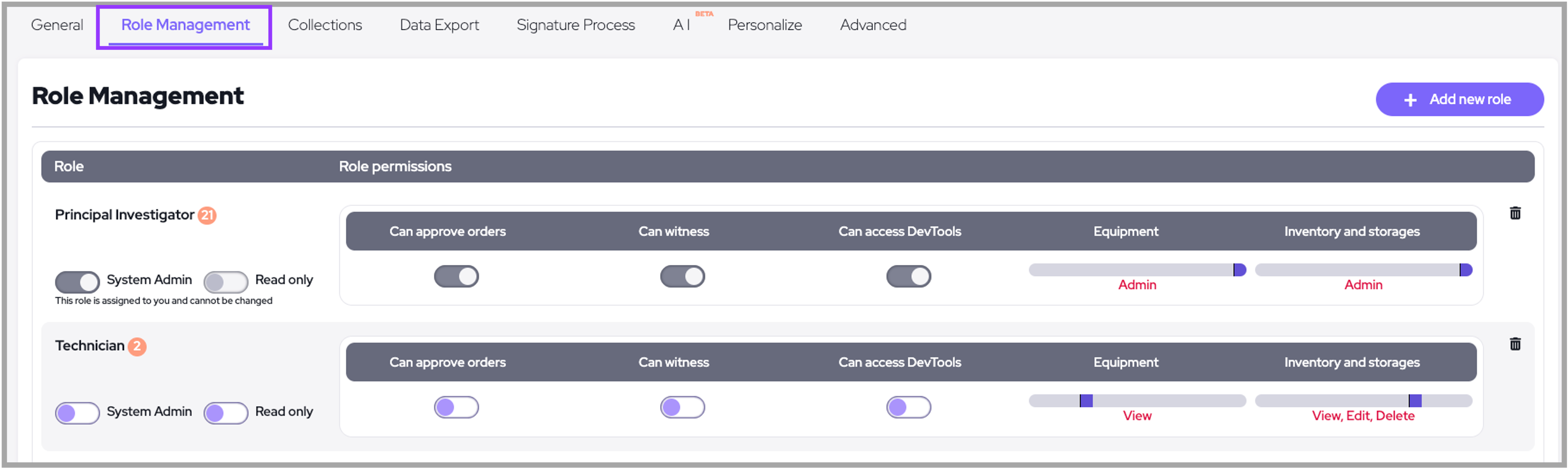1568x468 pixels.
Task: Enable Can access DevTools for Technician
Action: [908, 407]
